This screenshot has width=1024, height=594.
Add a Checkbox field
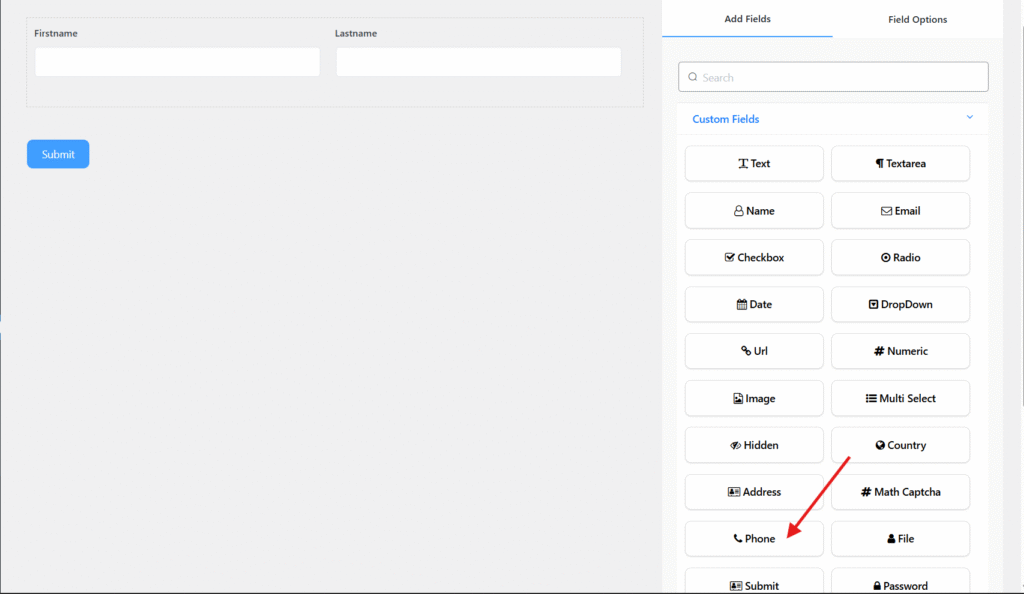[754, 258]
